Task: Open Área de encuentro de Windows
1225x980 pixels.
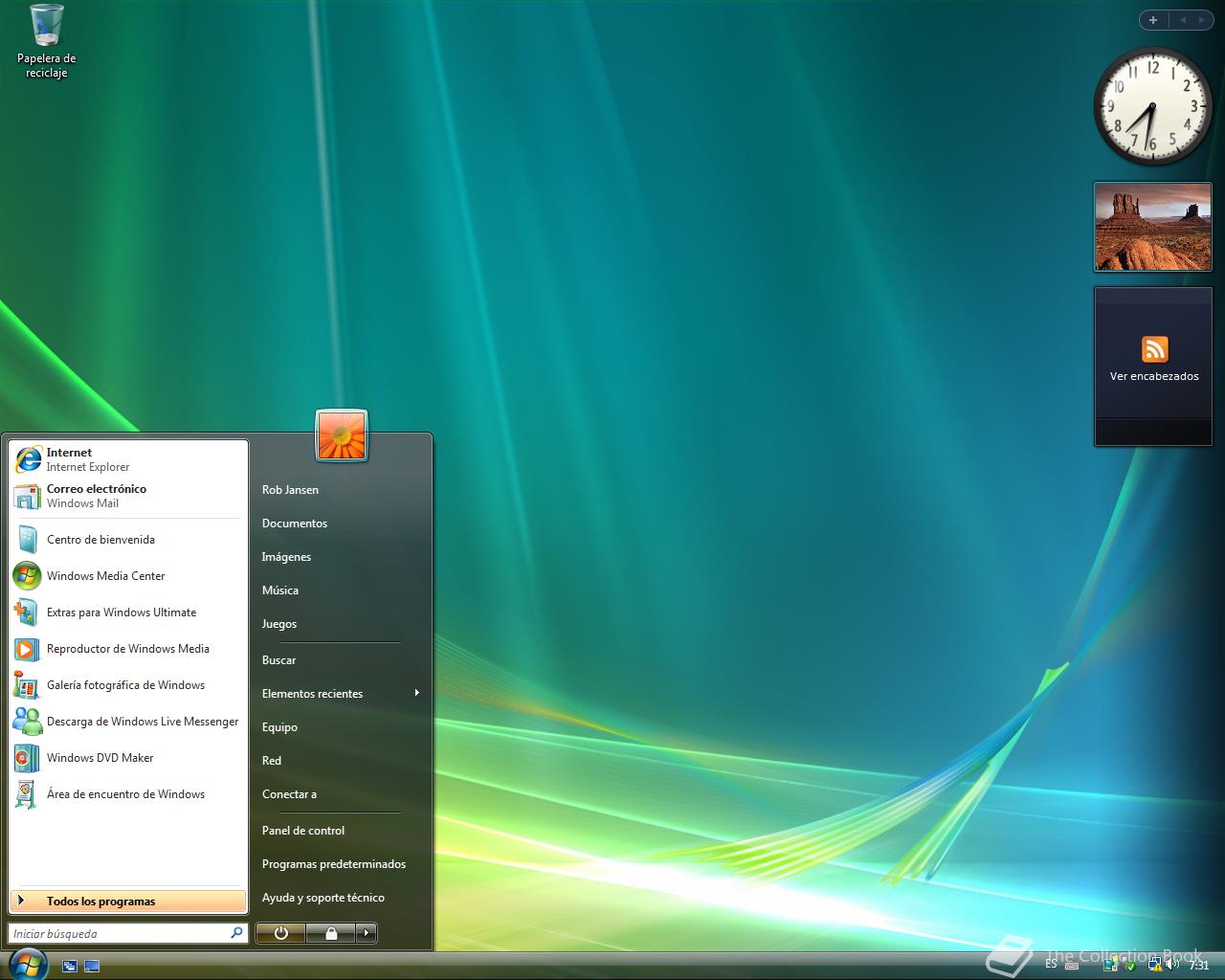Action: [127, 794]
